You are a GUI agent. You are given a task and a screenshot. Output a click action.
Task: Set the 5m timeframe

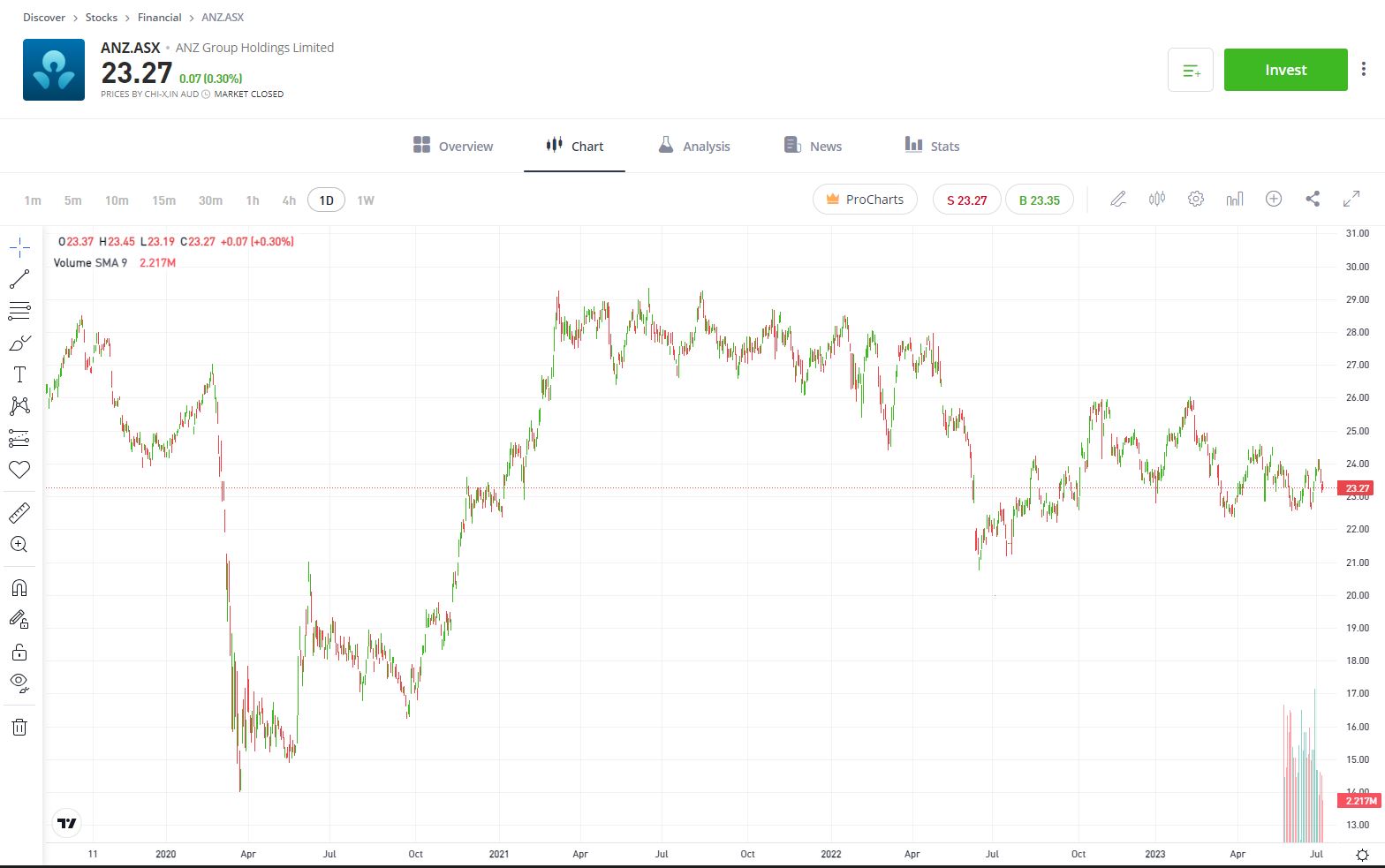click(73, 200)
